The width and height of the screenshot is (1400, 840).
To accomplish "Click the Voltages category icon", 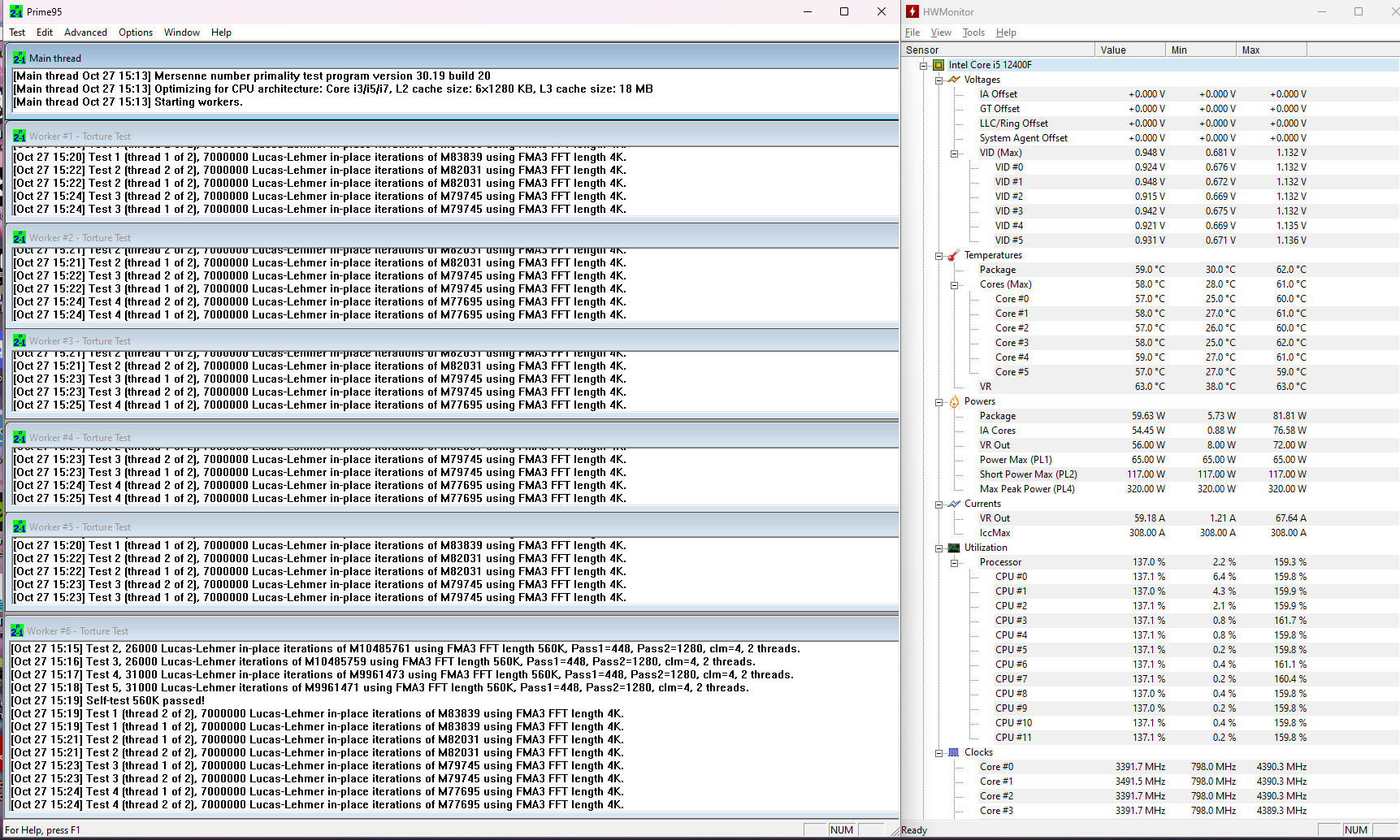I will [x=954, y=80].
